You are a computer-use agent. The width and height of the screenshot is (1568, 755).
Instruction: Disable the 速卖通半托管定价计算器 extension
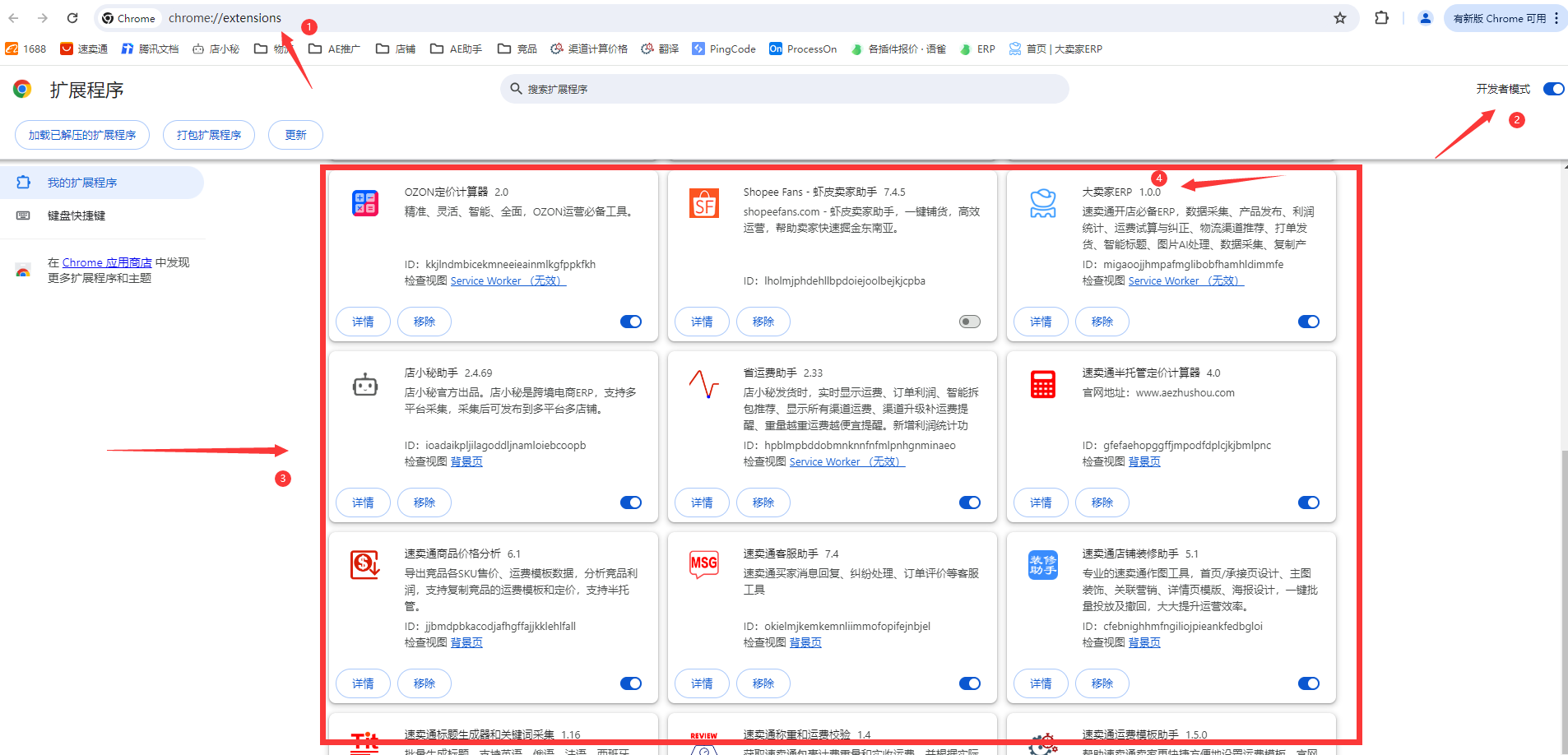pyautogui.click(x=1309, y=503)
